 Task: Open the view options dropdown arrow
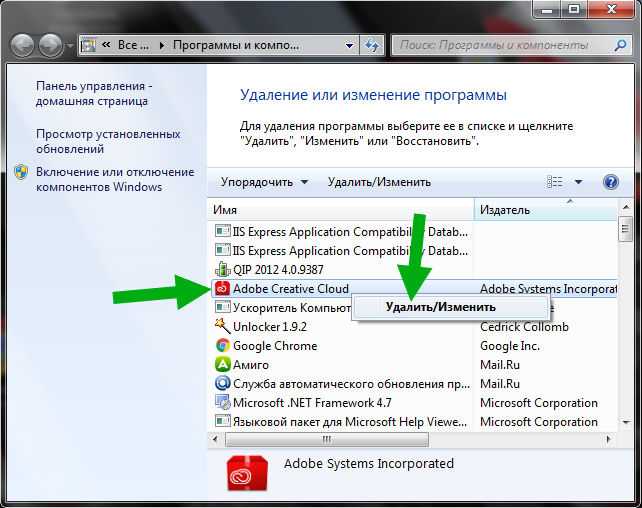coord(578,182)
